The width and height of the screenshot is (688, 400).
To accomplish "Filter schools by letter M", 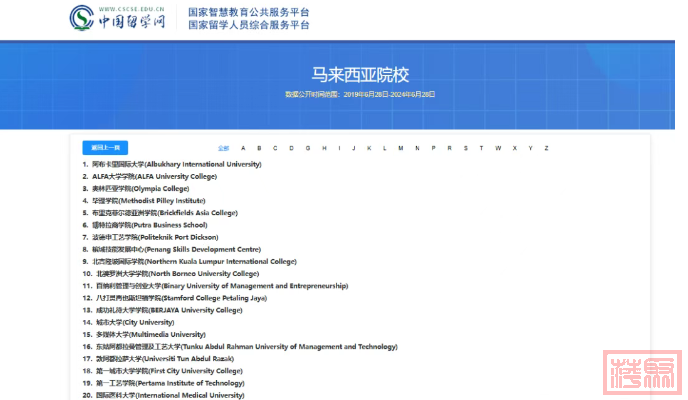I will click(x=401, y=148).
